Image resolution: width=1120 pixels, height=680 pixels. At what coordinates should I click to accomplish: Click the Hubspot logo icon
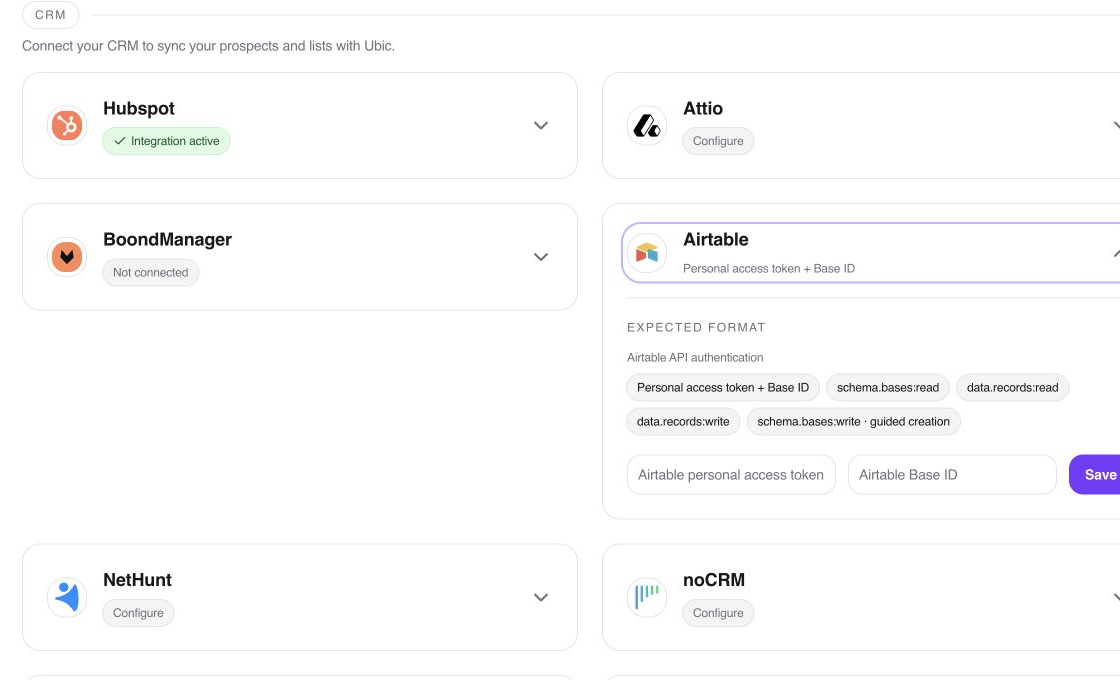tap(67, 126)
